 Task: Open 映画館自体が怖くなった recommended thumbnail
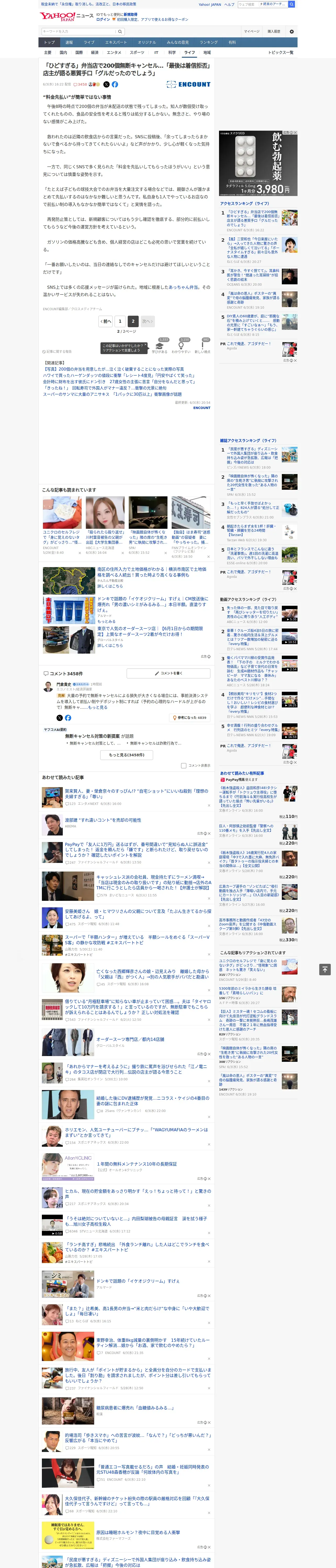coord(148,512)
